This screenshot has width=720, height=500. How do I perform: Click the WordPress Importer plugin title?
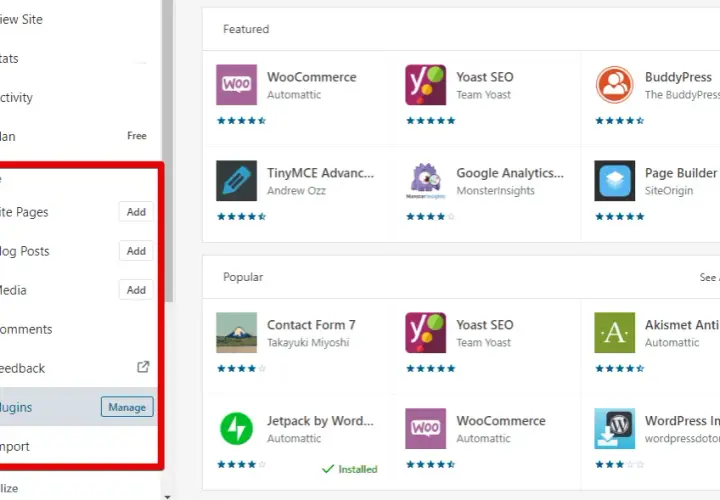682,421
